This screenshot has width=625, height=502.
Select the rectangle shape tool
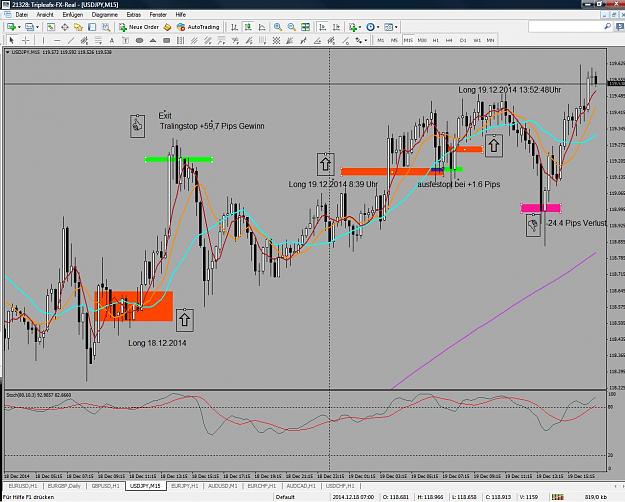[167, 40]
